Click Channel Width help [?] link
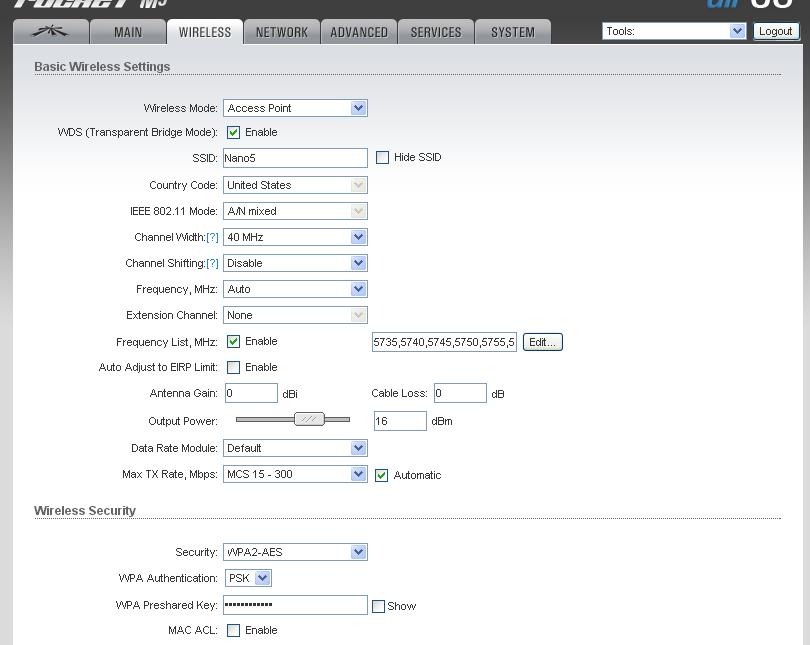Viewport: 810px width, 645px height. 212,238
